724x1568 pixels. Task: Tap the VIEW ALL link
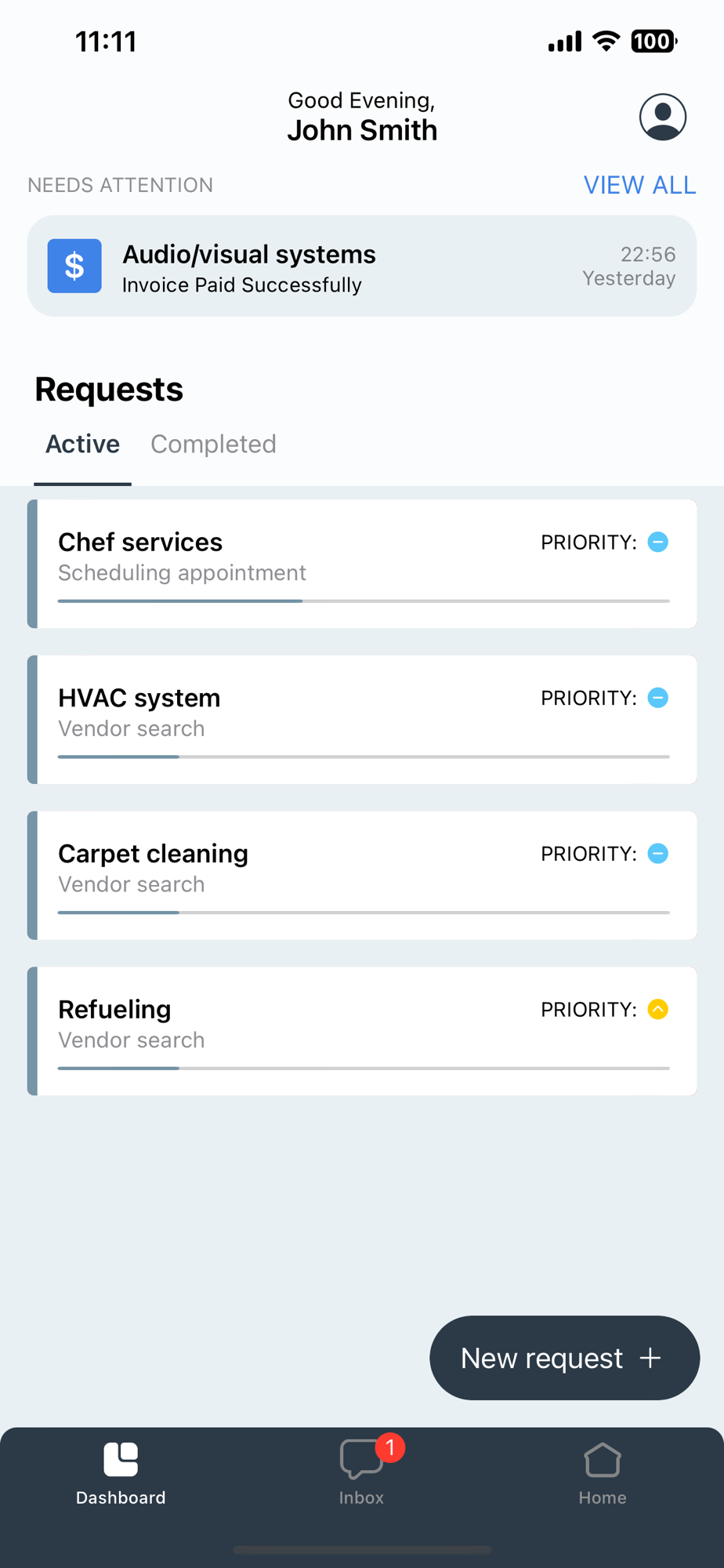[x=639, y=185]
